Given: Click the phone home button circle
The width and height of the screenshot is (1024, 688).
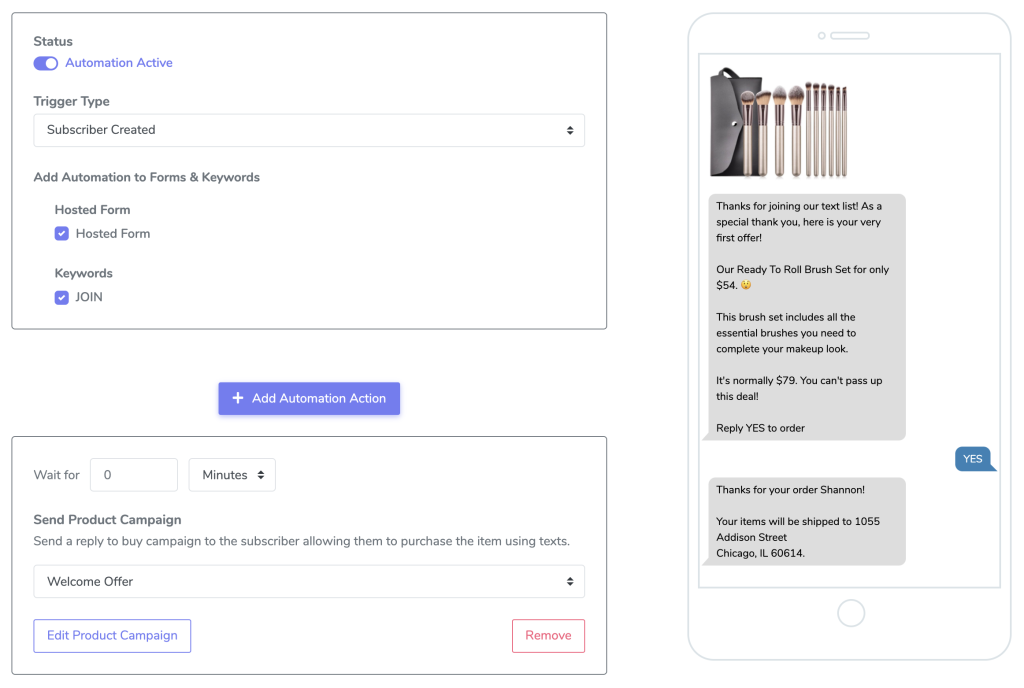Looking at the screenshot, I should point(850,613).
